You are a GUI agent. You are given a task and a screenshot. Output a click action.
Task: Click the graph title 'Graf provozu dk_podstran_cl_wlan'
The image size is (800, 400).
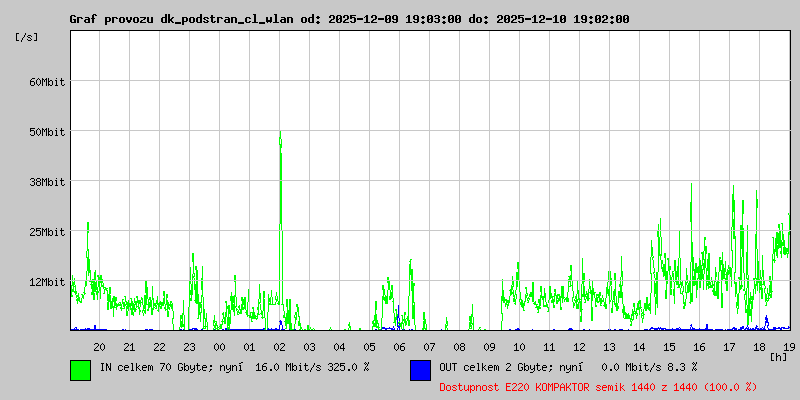[182, 19]
